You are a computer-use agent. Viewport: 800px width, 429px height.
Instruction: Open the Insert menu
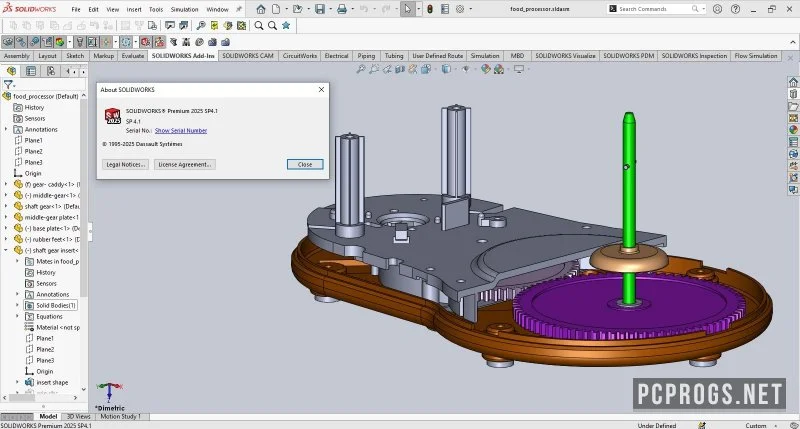tap(134, 9)
